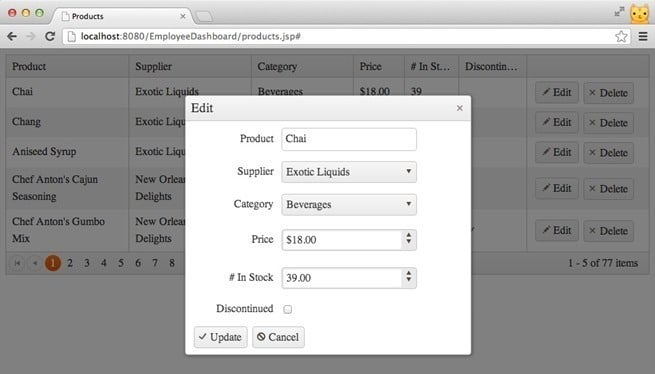Sort by Supplier column header
The width and height of the screenshot is (655, 374).
click(190, 66)
